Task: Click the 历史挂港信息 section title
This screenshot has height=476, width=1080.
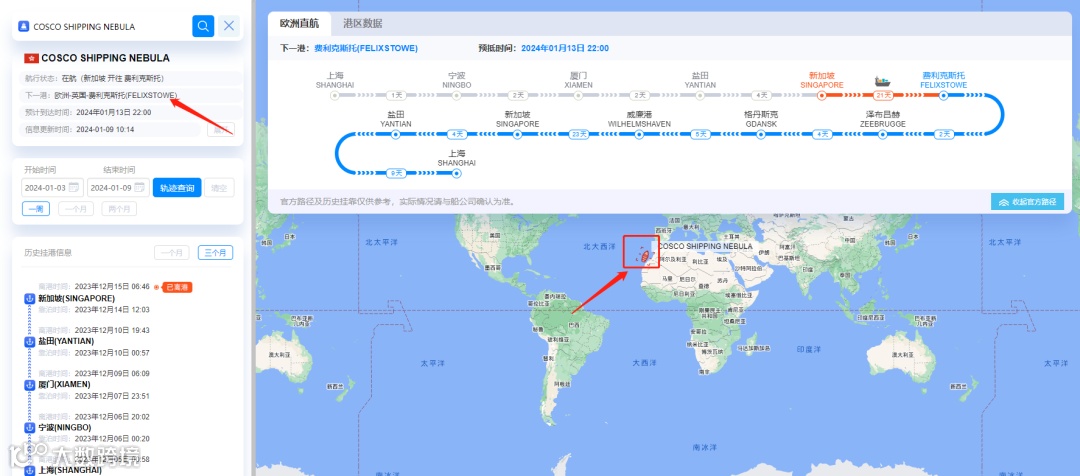Action: (48, 253)
